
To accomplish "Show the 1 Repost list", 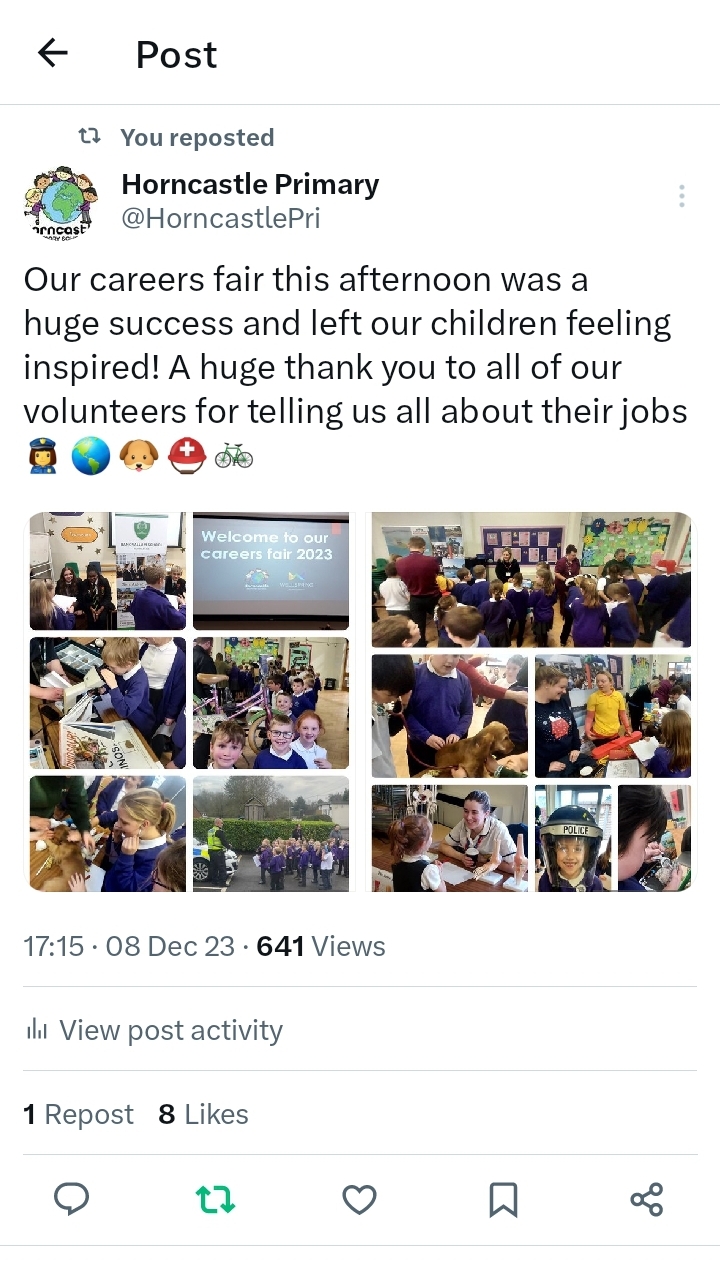I will 78,1114.
